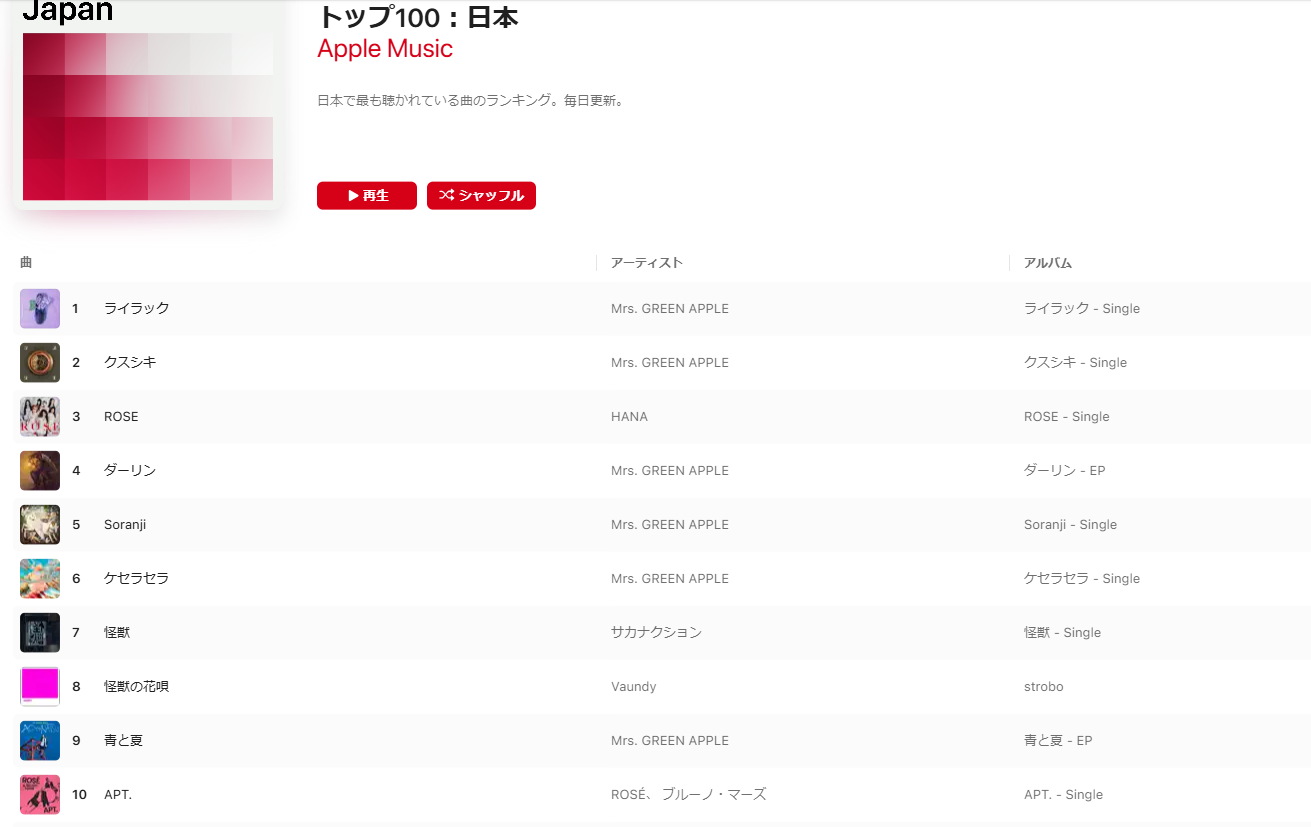This screenshot has height=827, width=1311.
Task: Open the album ダーリン - EP
Action: 1065,471
